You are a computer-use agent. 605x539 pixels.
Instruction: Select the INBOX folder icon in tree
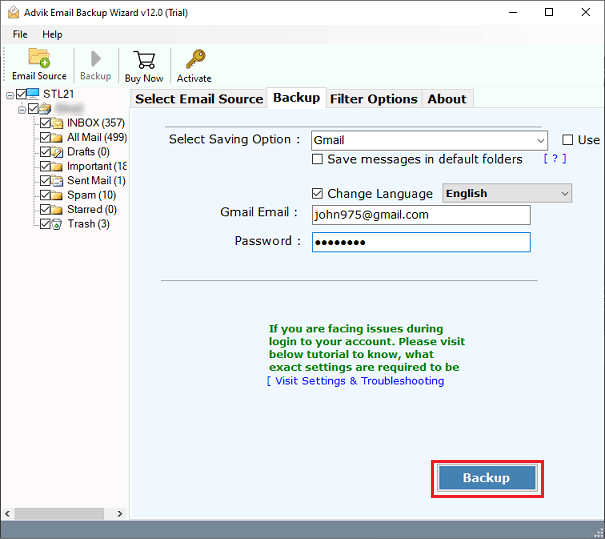pyautogui.click(x=58, y=123)
